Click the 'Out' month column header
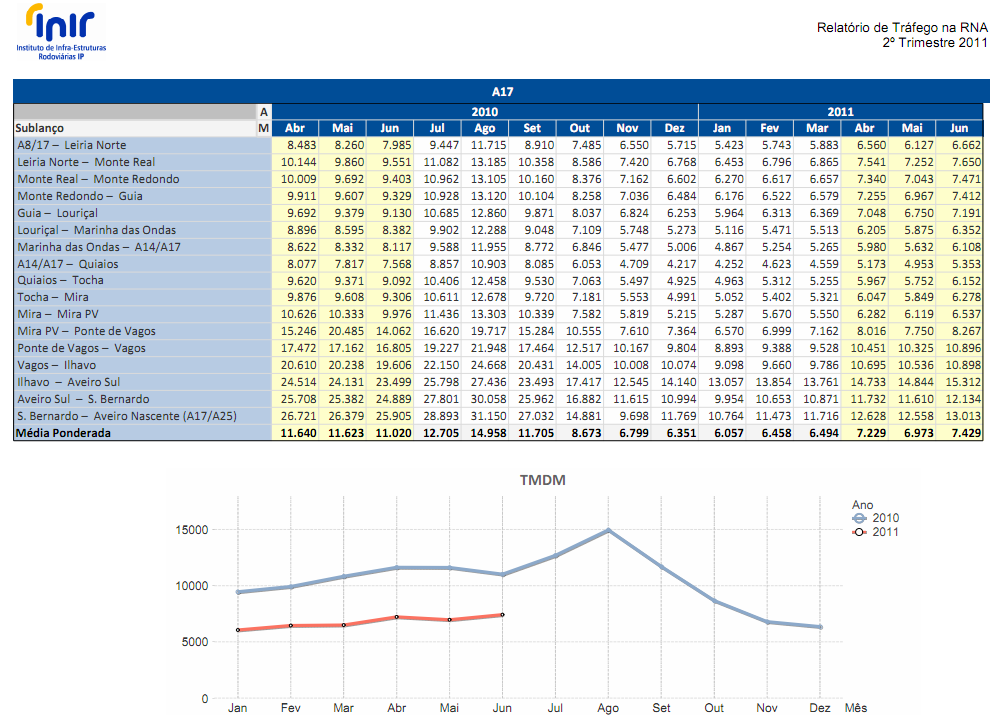 (x=580, y=128)
